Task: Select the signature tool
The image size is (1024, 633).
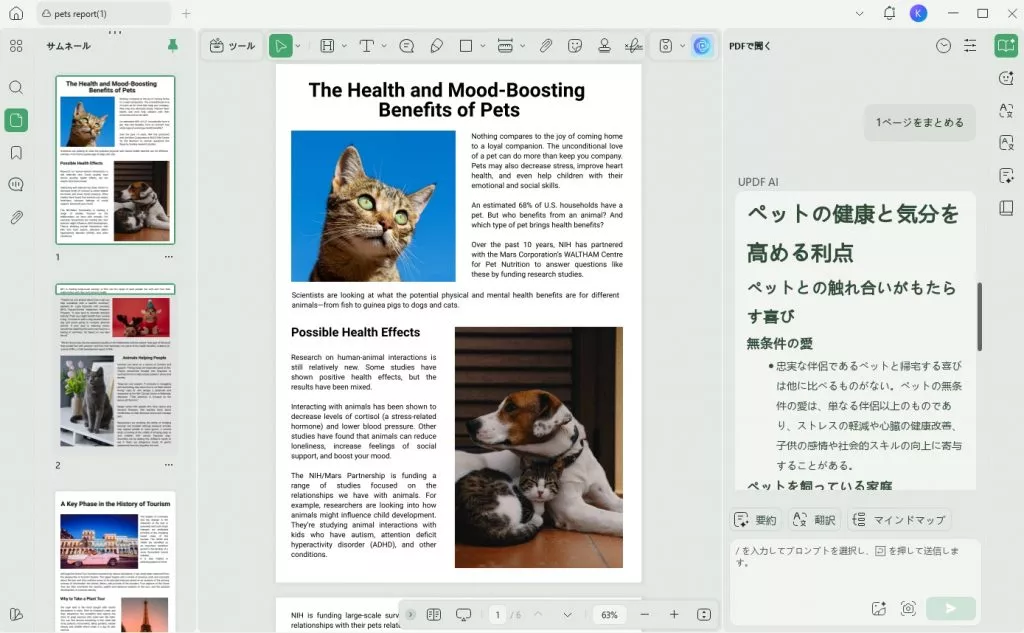Action: pyautogui.click(x=633, y=46)
